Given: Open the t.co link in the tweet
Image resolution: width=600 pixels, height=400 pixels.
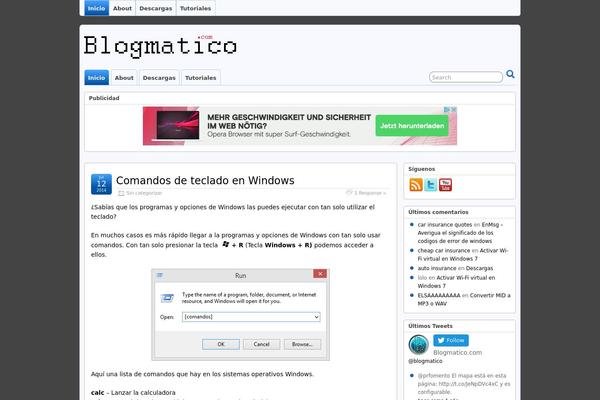Looking at the screenshot, I should 468,384.
